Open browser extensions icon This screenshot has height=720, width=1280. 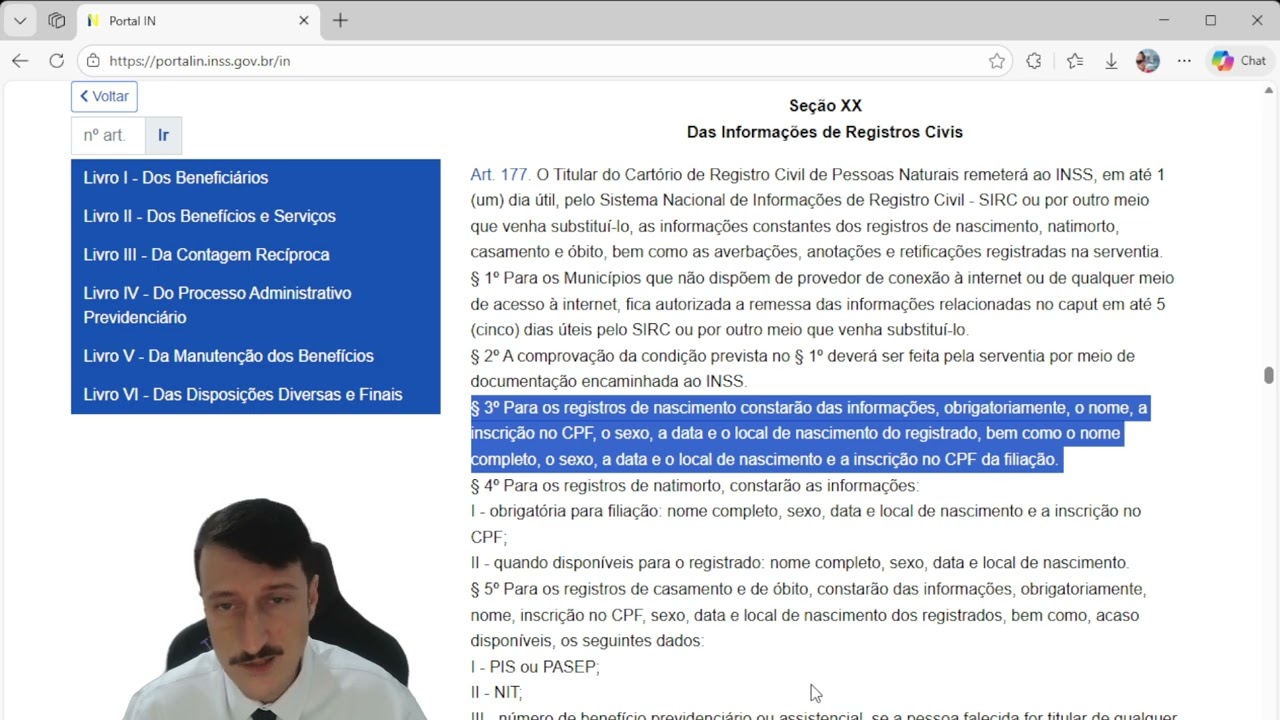click(x=1034, y=61)
